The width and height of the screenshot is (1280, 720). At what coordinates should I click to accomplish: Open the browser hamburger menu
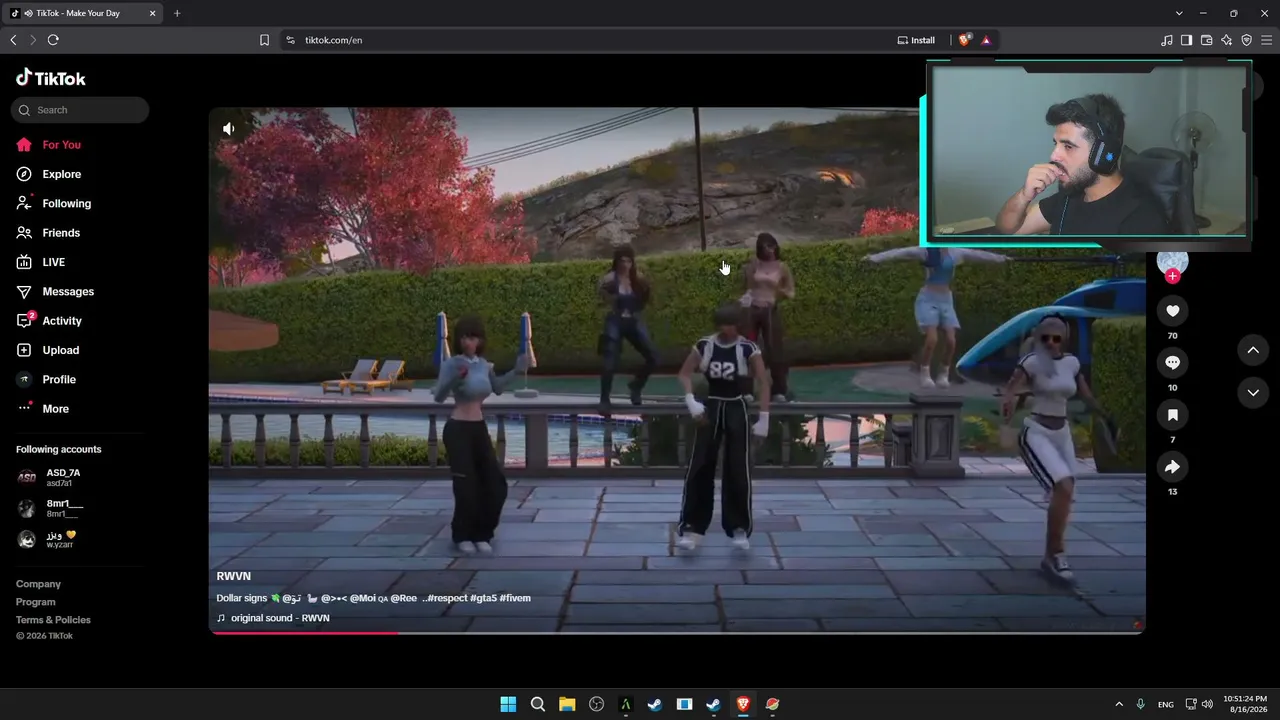(1266, 40)
